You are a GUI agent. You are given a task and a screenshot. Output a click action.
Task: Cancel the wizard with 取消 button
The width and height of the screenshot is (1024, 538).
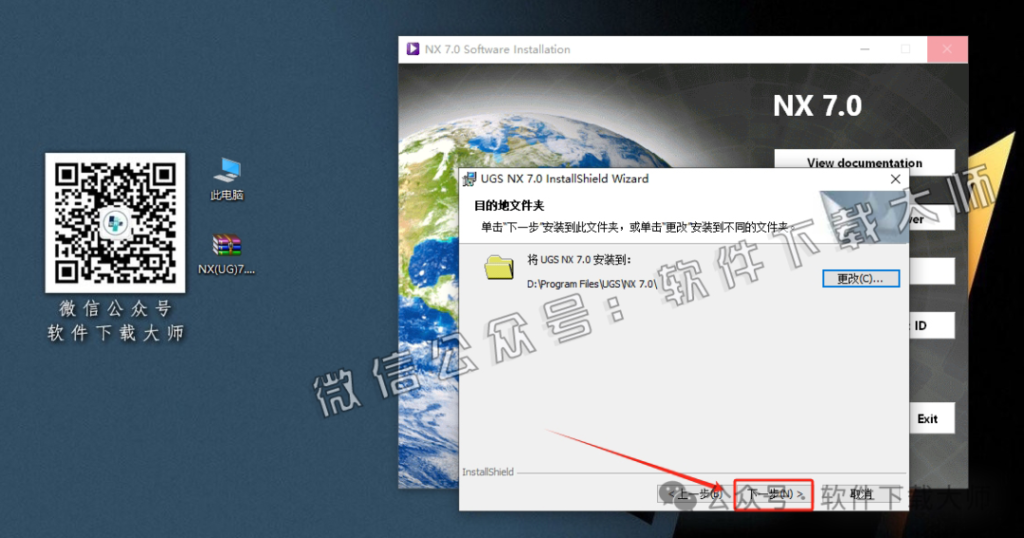(x=861, y=494)
